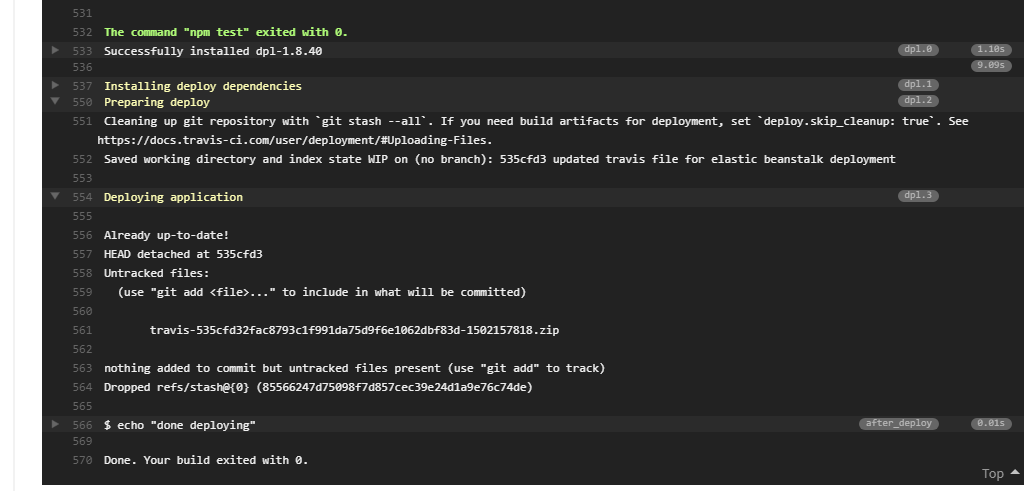Click the dpl.0 label badge
This screenshot has height=491, width=1028.
pyautogui.click(x=918, y=50)
